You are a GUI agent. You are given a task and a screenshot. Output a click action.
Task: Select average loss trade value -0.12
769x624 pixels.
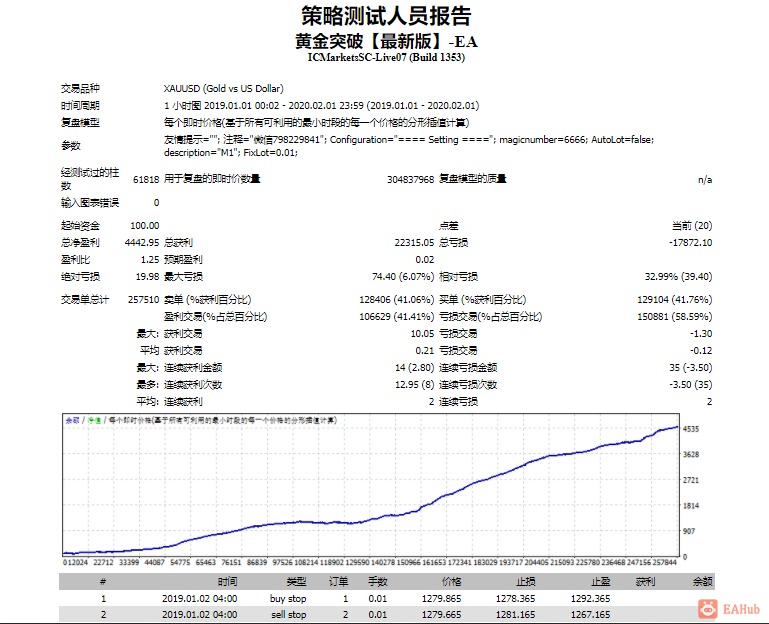tap(701, 351)
